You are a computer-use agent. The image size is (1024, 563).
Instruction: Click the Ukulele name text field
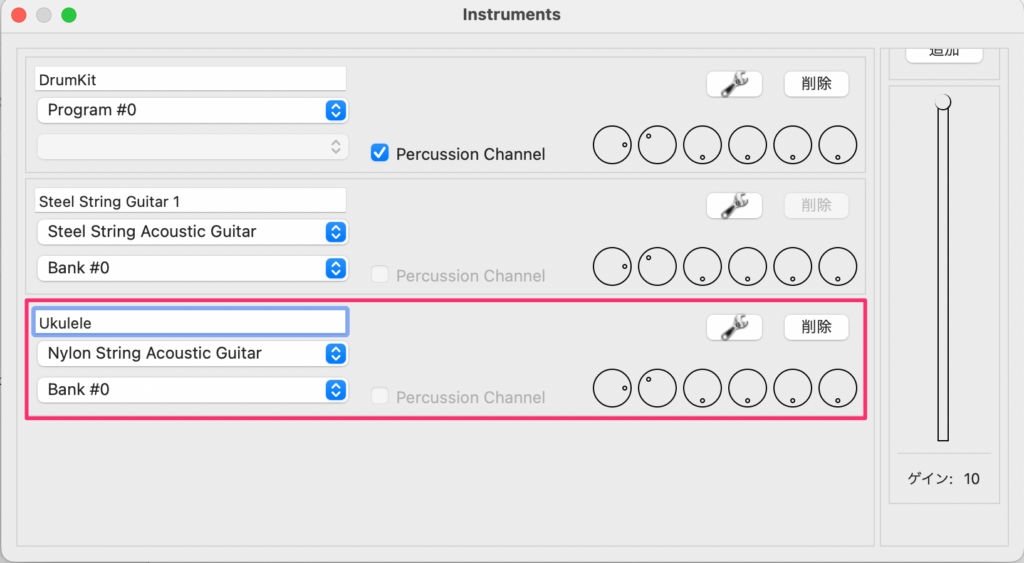(190, 323)
